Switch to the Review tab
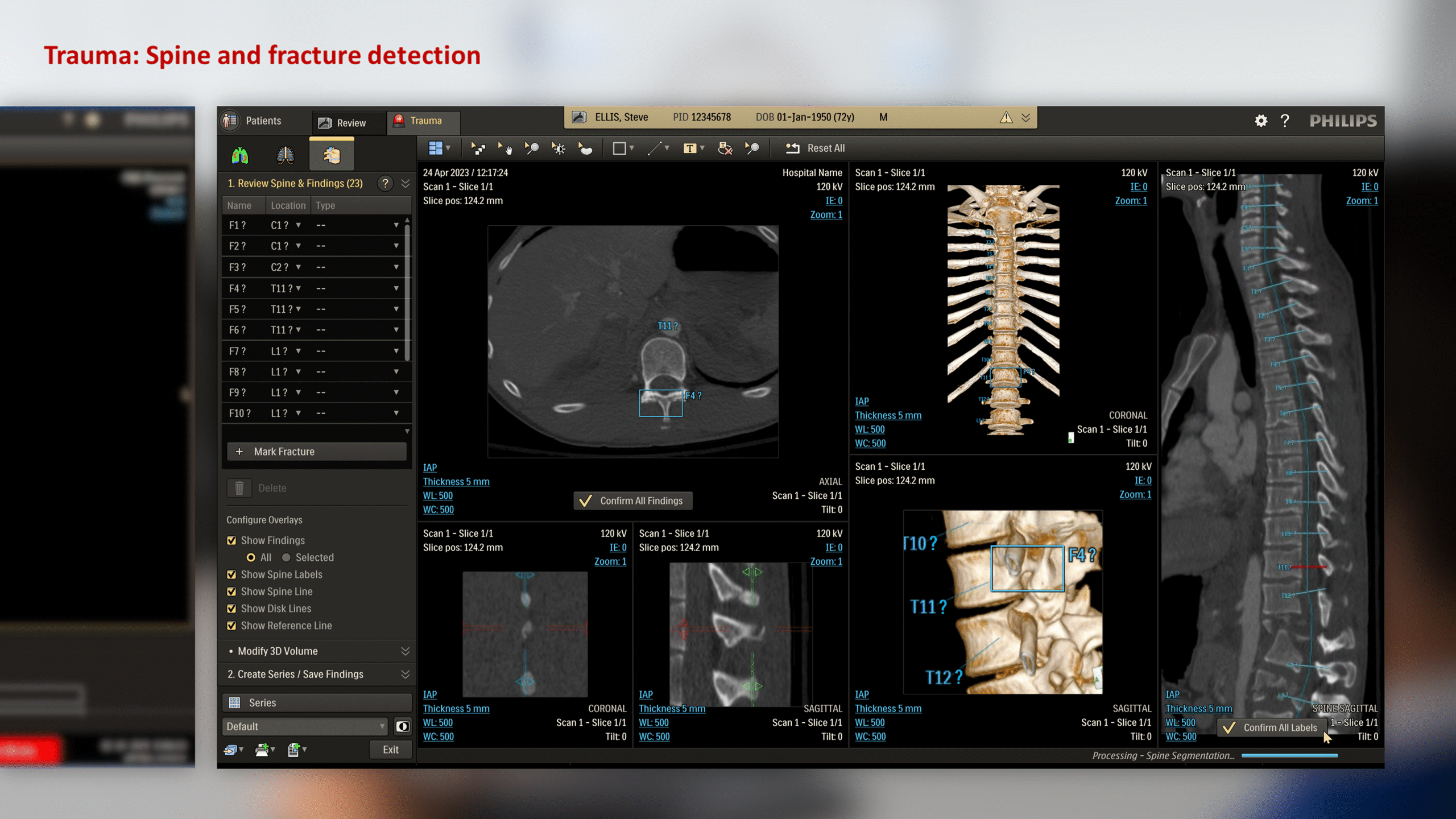Image resolution: width=1456 pixels, height=819 pixels. pos(343,123)
